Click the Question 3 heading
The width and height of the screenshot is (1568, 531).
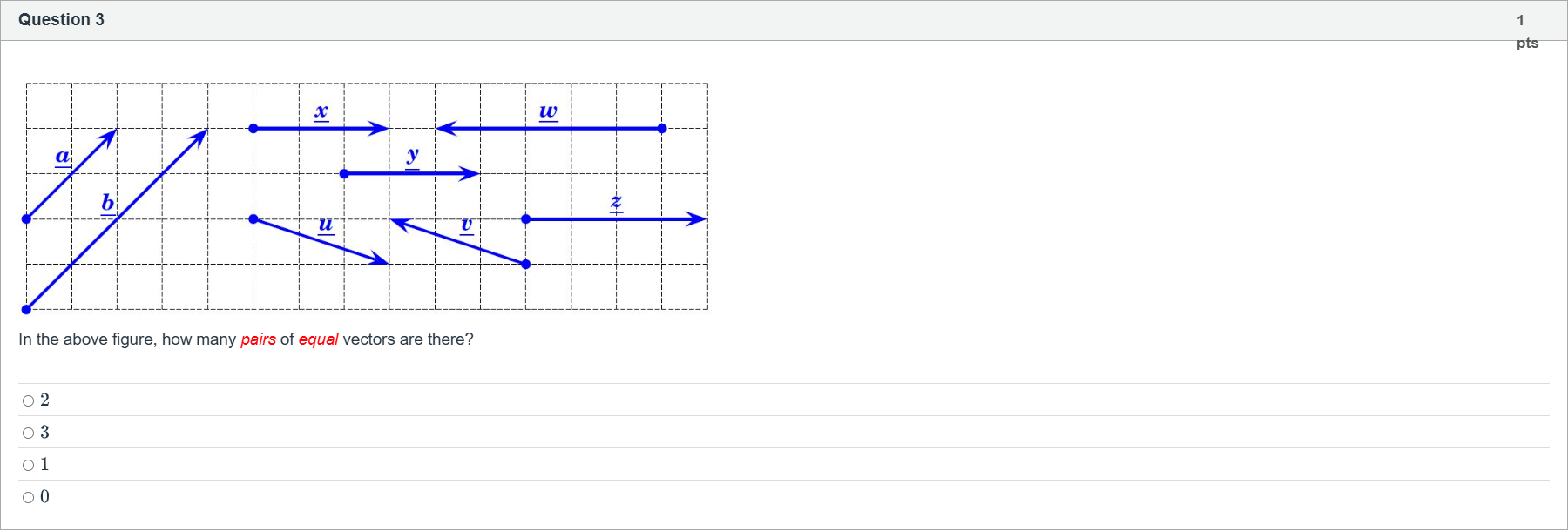(x=61, y=18)
